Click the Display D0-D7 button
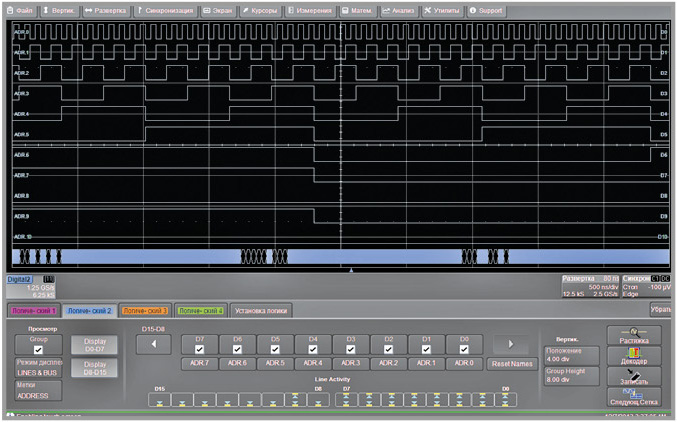The width and height of the screenshot is (677, 422). pyautogui.click(x=95, y=345)
